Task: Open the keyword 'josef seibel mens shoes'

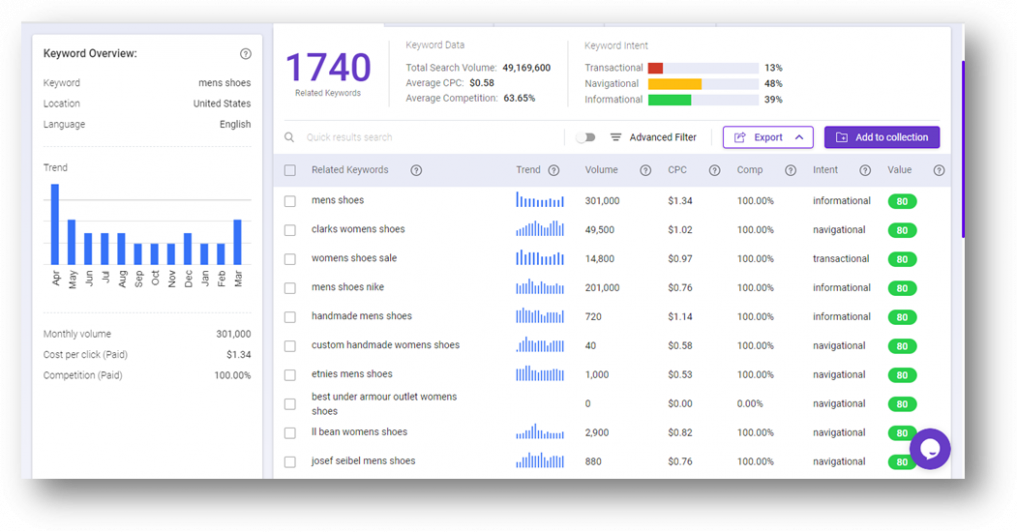Action: pyautogui.click(x=363, y=461)
